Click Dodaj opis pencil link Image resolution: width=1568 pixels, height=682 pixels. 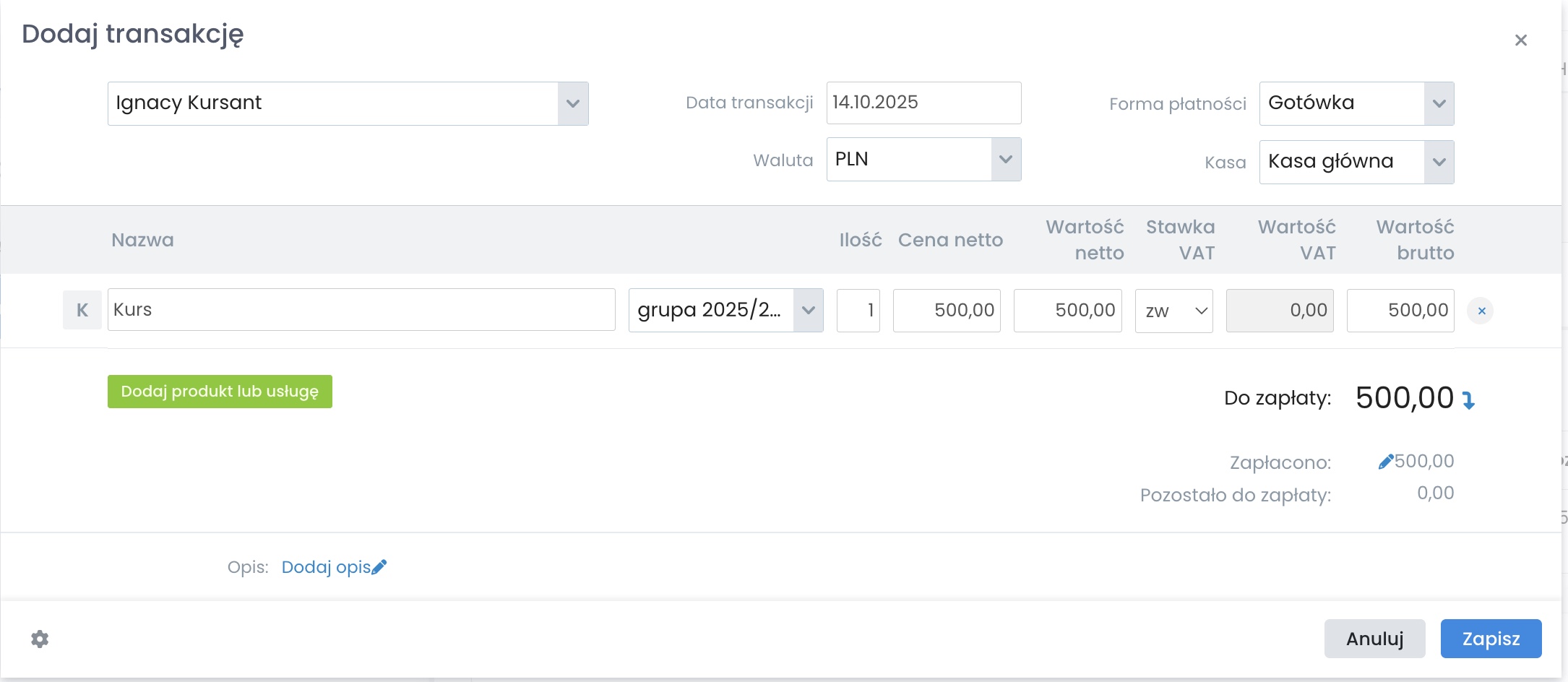334,567
